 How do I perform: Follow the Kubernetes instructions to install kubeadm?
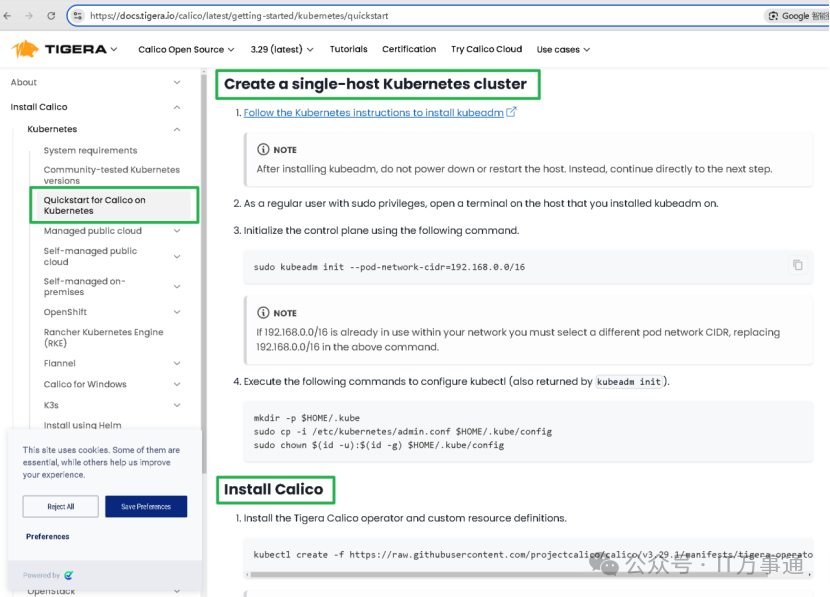coord(373,112)
